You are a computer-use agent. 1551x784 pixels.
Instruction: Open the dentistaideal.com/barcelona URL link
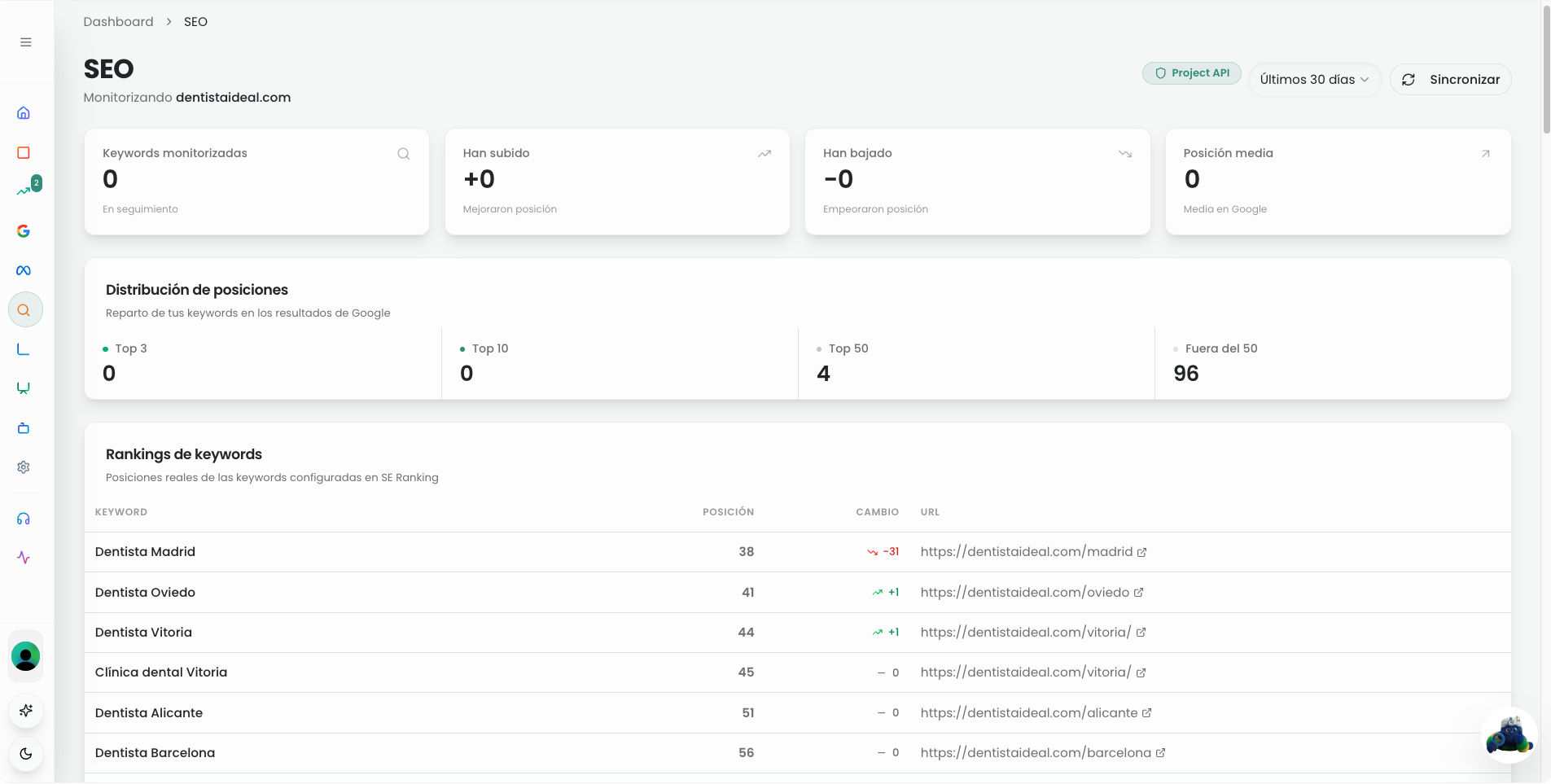1043,753
